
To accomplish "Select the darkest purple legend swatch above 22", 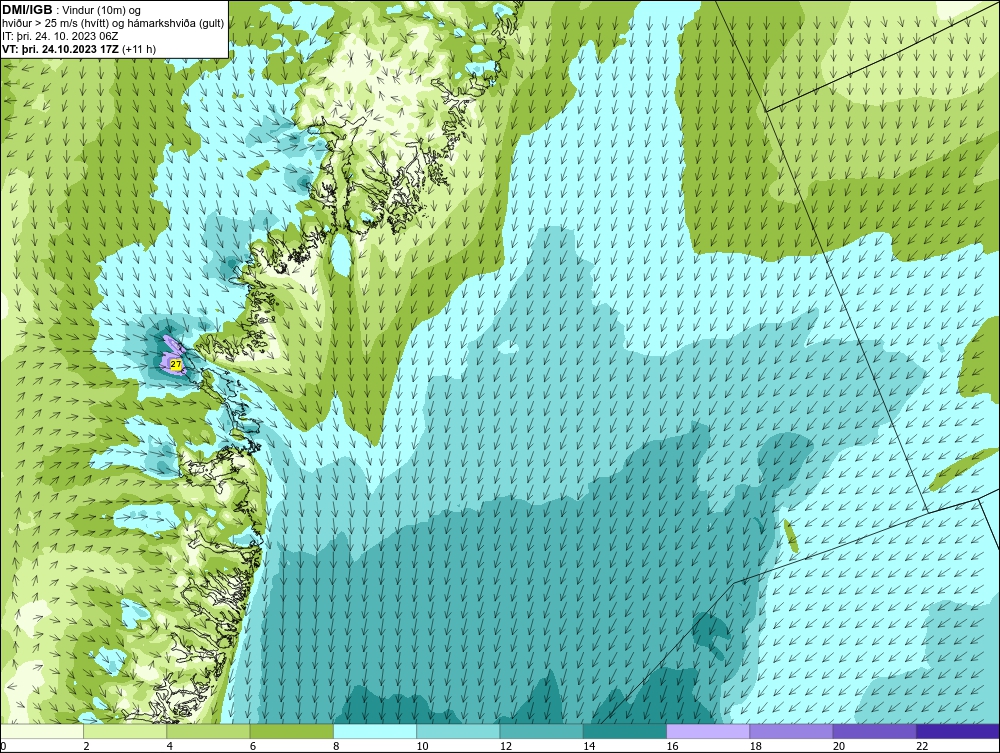I will (958, 731).
